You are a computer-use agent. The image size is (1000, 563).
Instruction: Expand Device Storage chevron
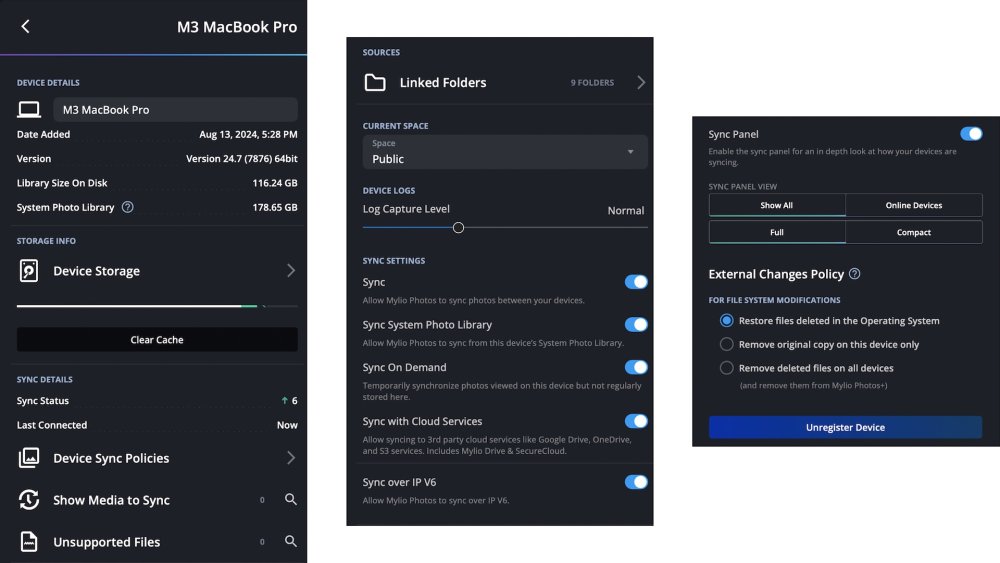291,270
